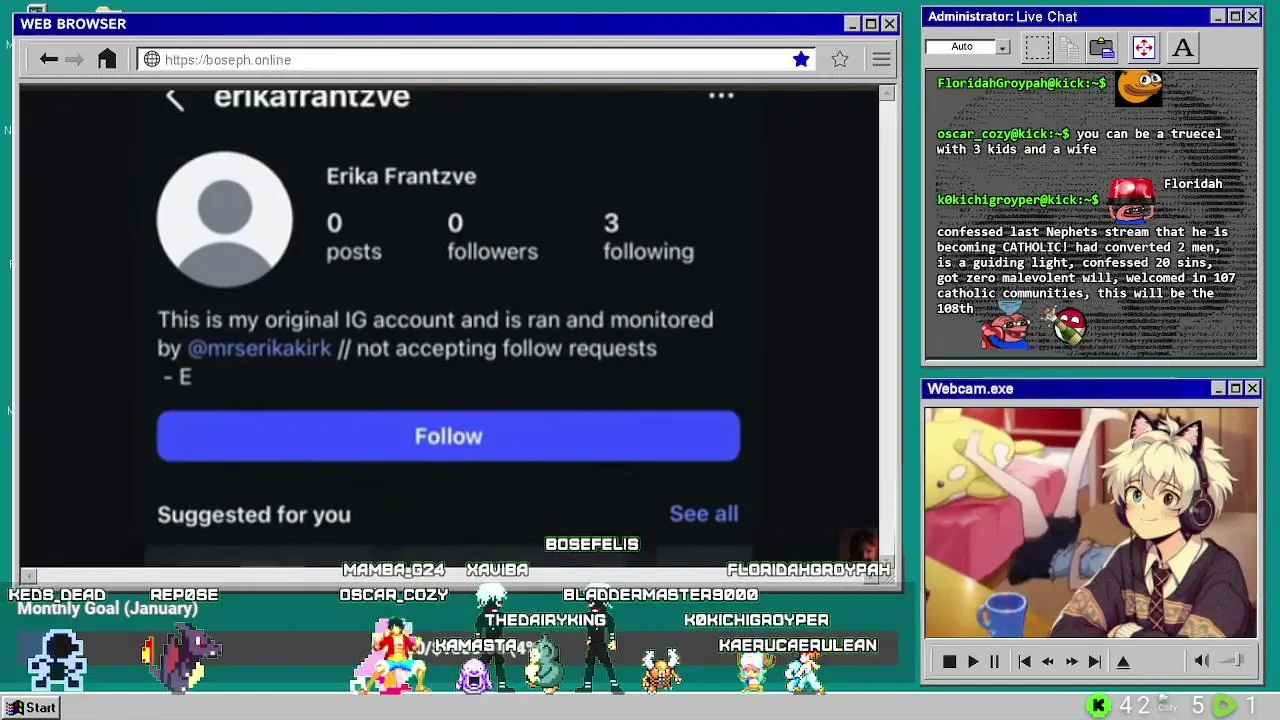Click the globe icon in address bar

[x=152, y=59]
